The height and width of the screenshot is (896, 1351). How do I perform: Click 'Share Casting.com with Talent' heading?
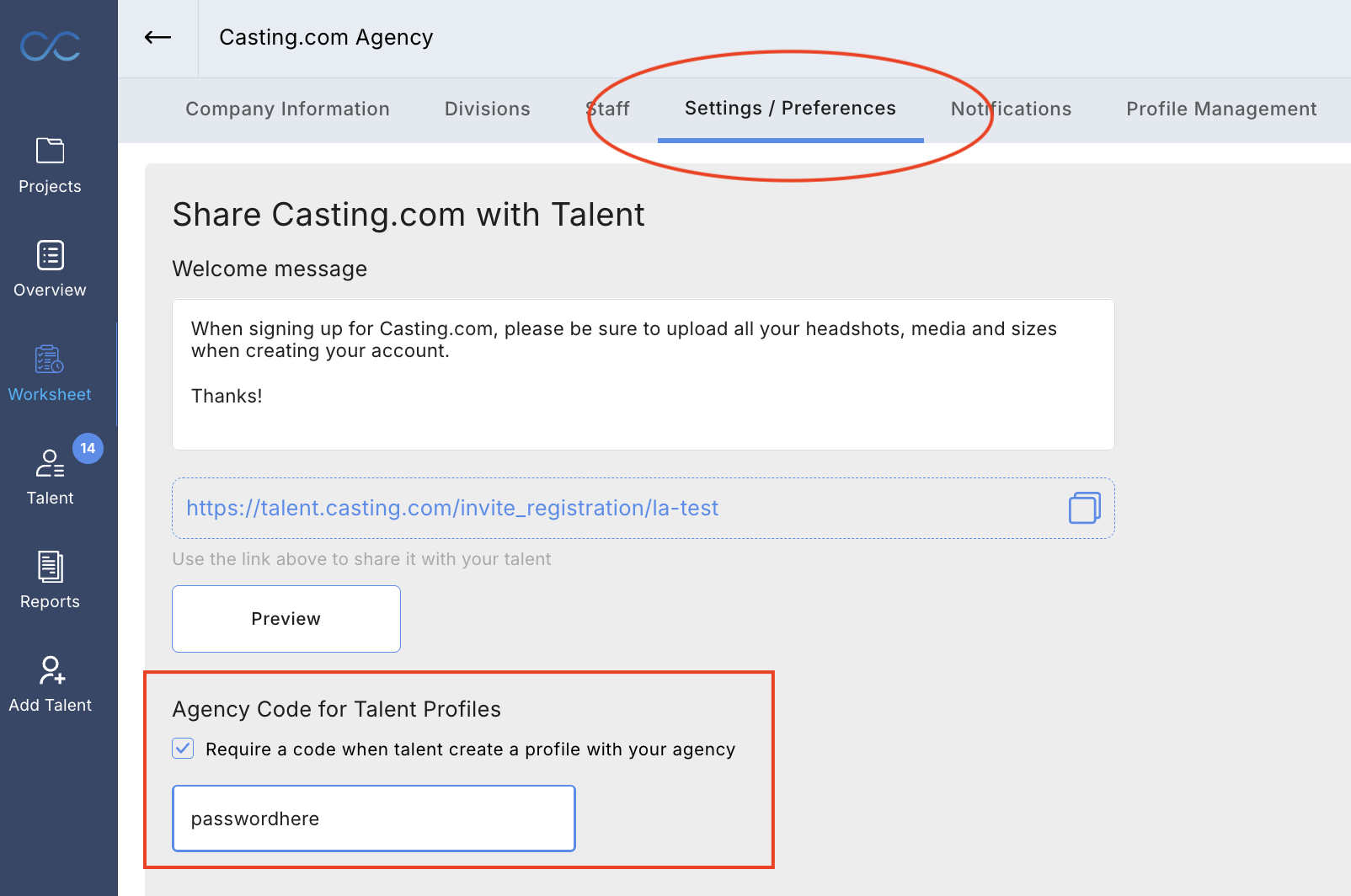point(409,215)
